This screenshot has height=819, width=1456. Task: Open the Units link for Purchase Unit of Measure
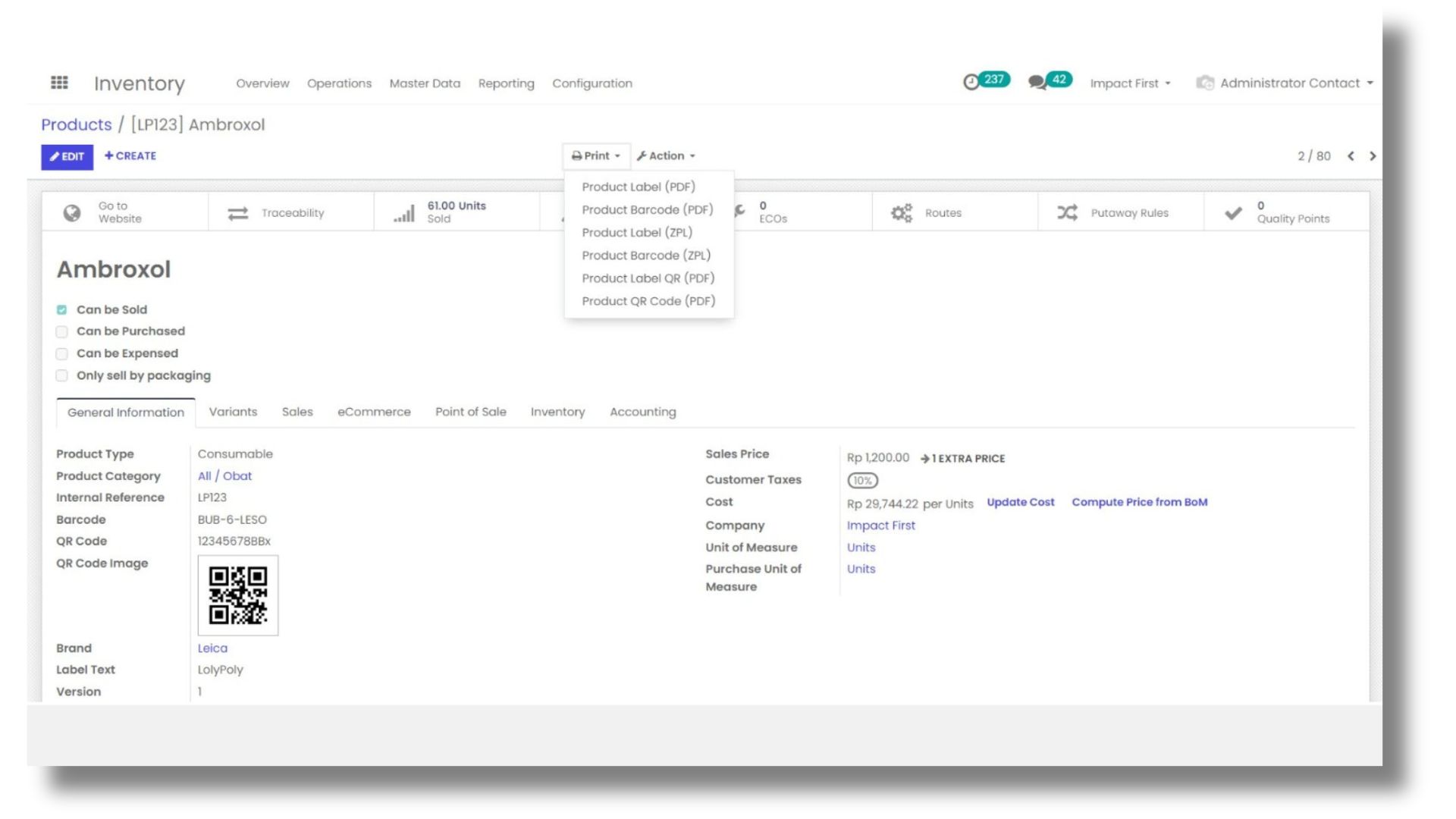(861, 569)
